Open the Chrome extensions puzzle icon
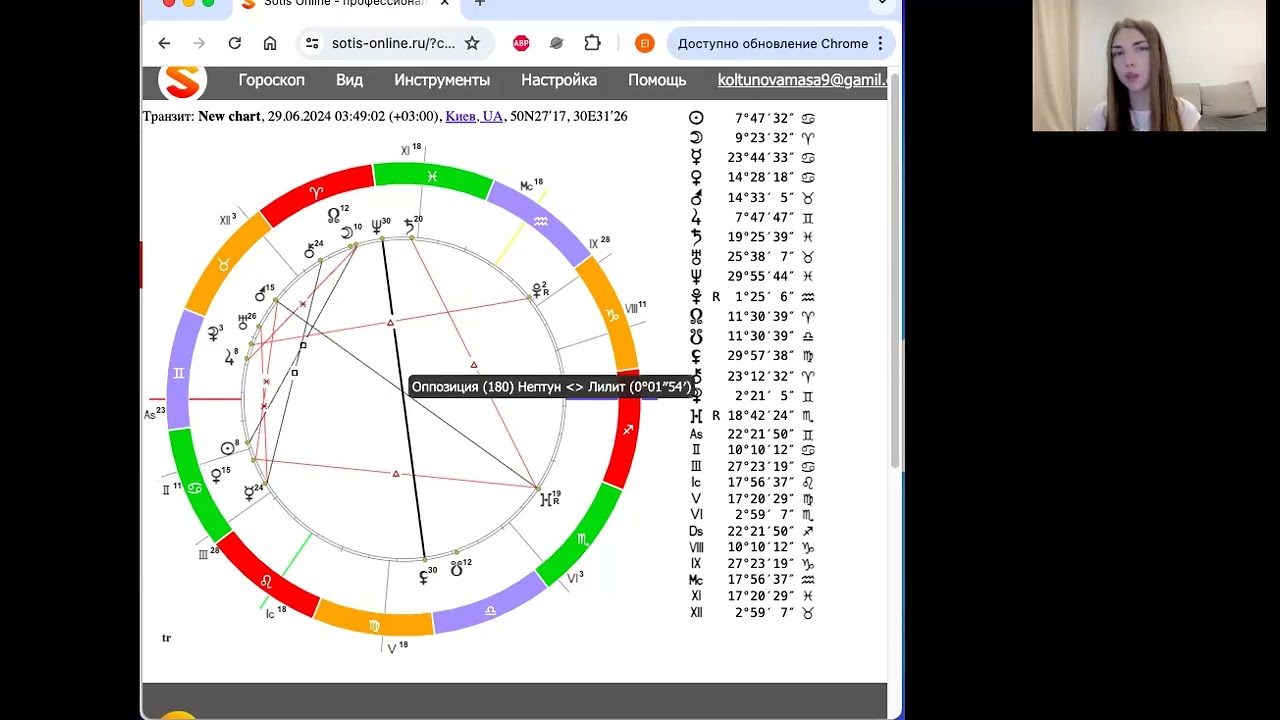1280x720 pixels. [x=592, y=43]
